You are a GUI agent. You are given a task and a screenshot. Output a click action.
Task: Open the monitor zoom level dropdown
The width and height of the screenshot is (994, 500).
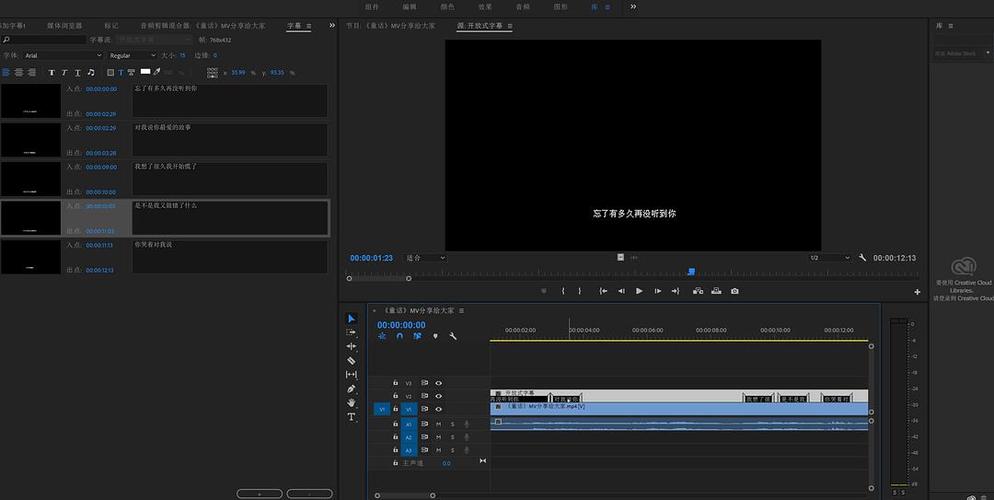pyautogui.click(x=425, y=258)
